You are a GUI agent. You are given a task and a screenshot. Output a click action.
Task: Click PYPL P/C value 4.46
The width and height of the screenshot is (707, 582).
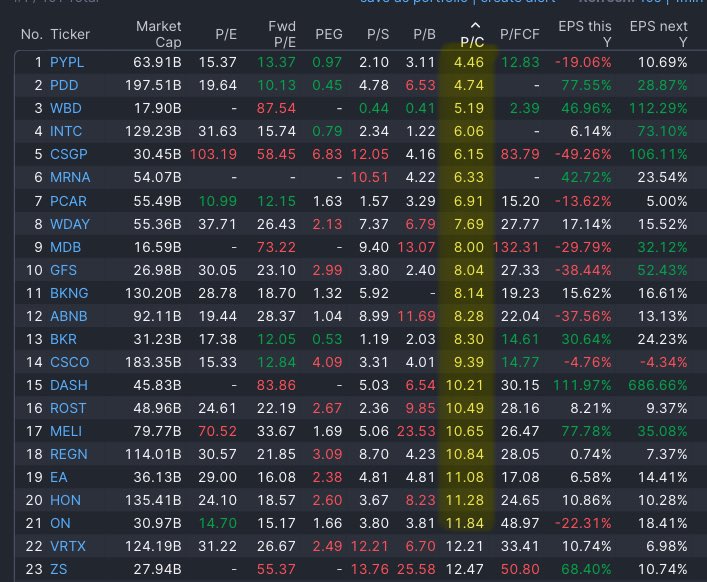point(469,62)
